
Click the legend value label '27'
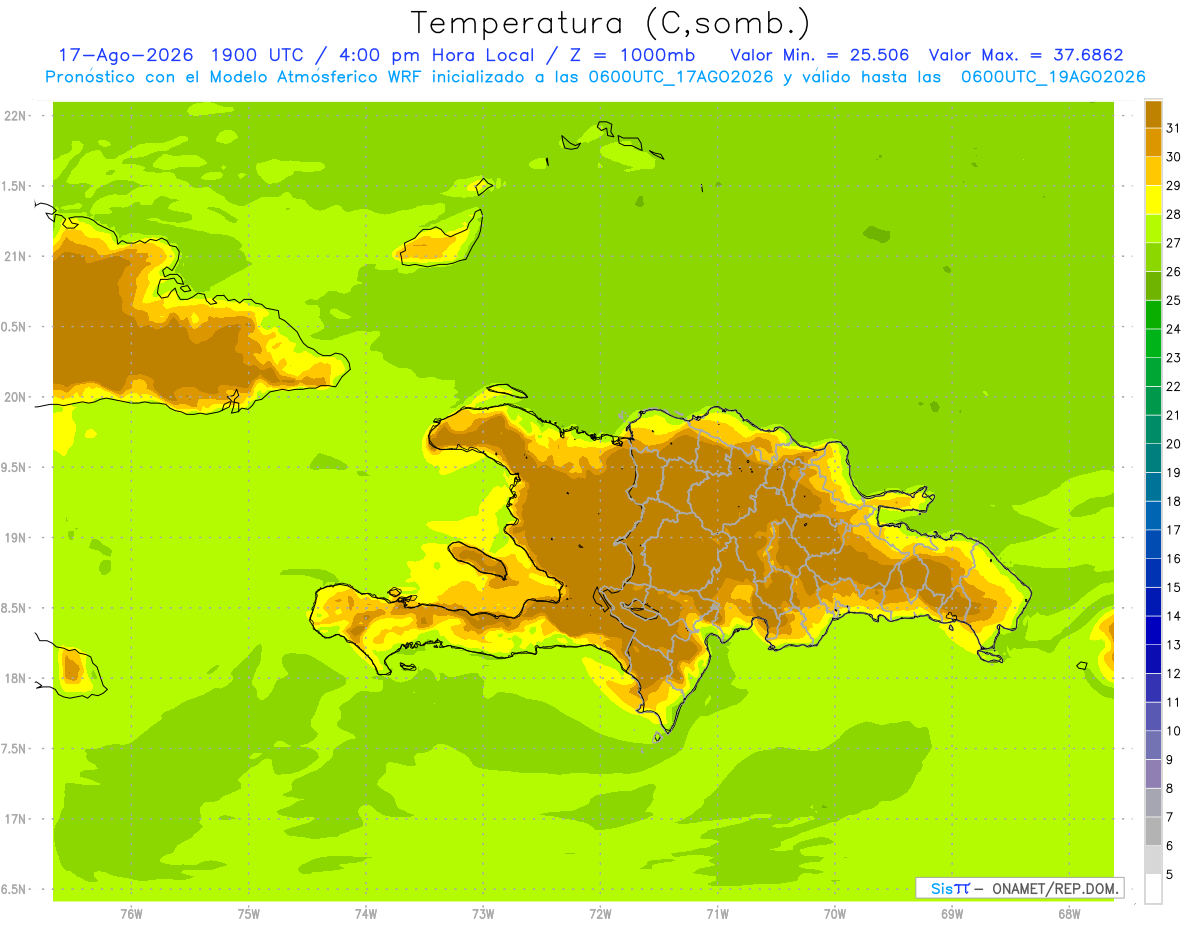tap(1173, 243)
